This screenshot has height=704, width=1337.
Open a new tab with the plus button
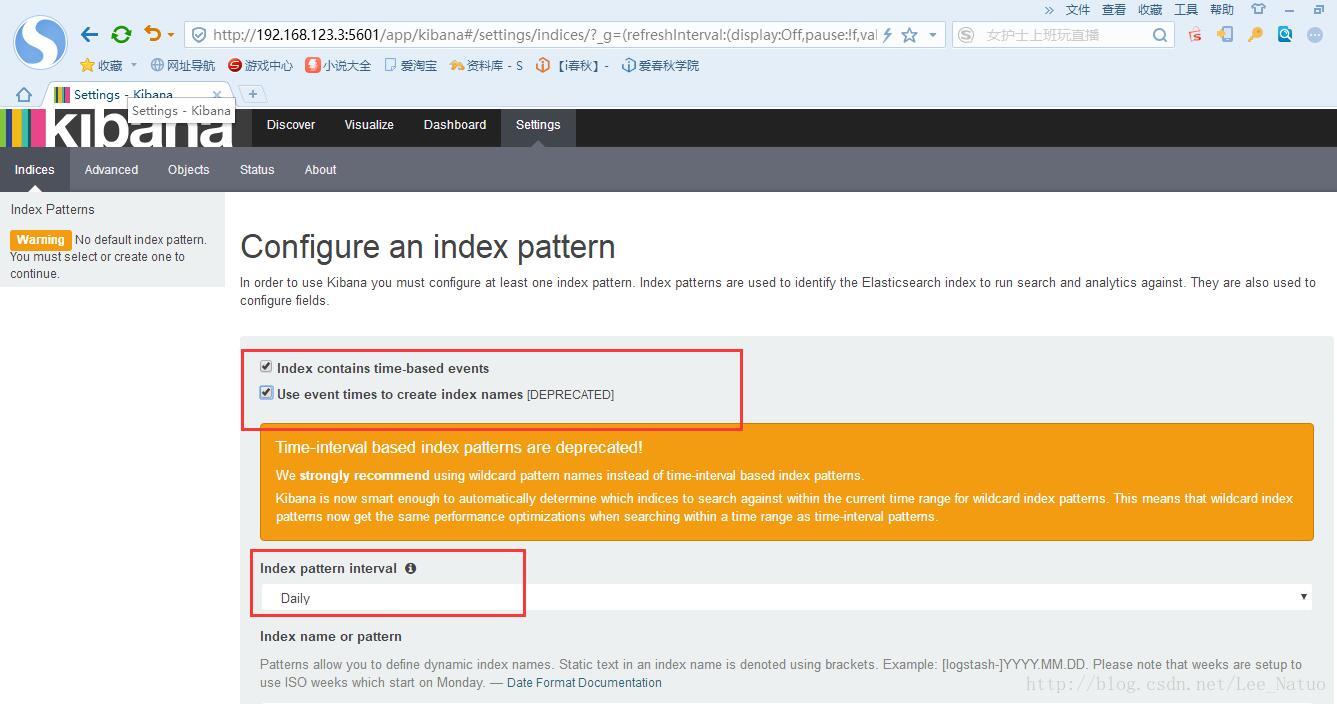coord(253,94)
